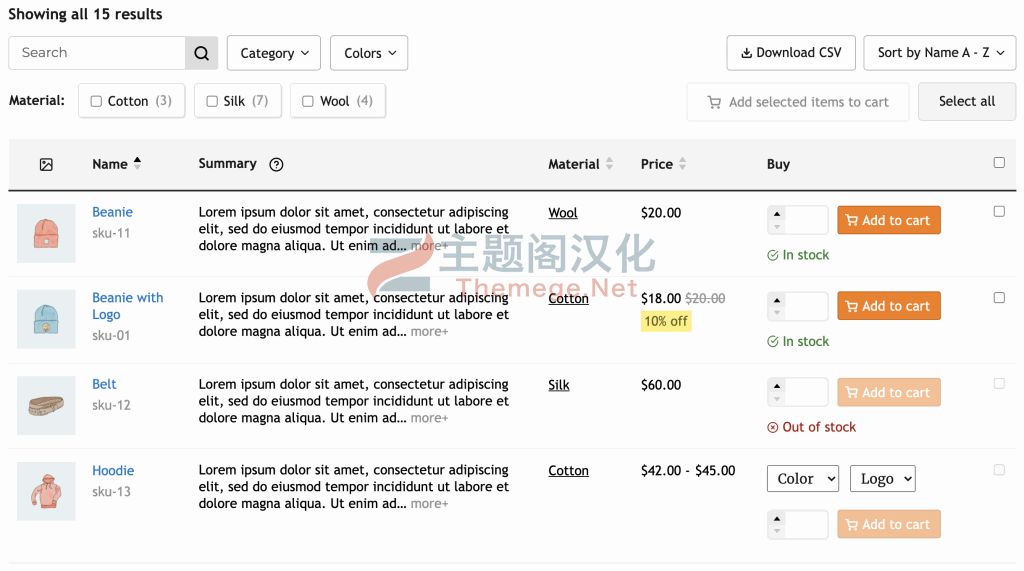Sort by Price column arrows
This screenshot has height=571, width=1024.
[x=682, y=163]
